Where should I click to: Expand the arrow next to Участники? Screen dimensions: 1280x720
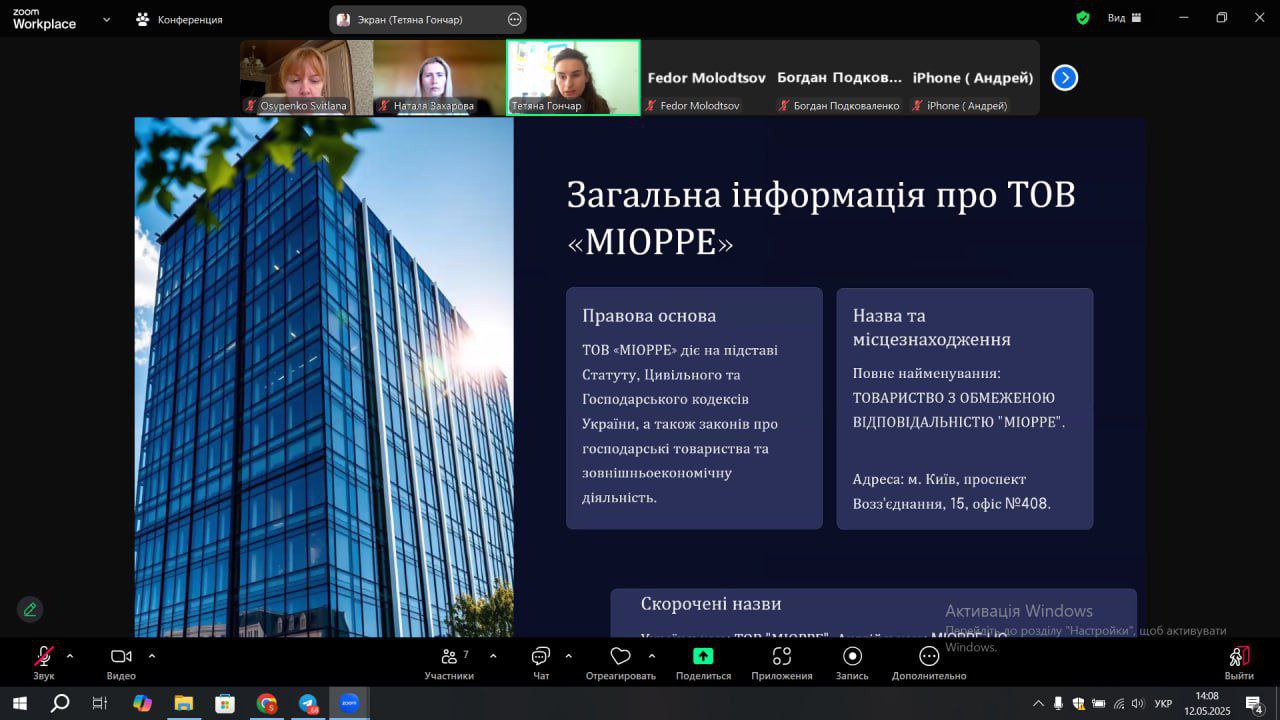(493, 656)
